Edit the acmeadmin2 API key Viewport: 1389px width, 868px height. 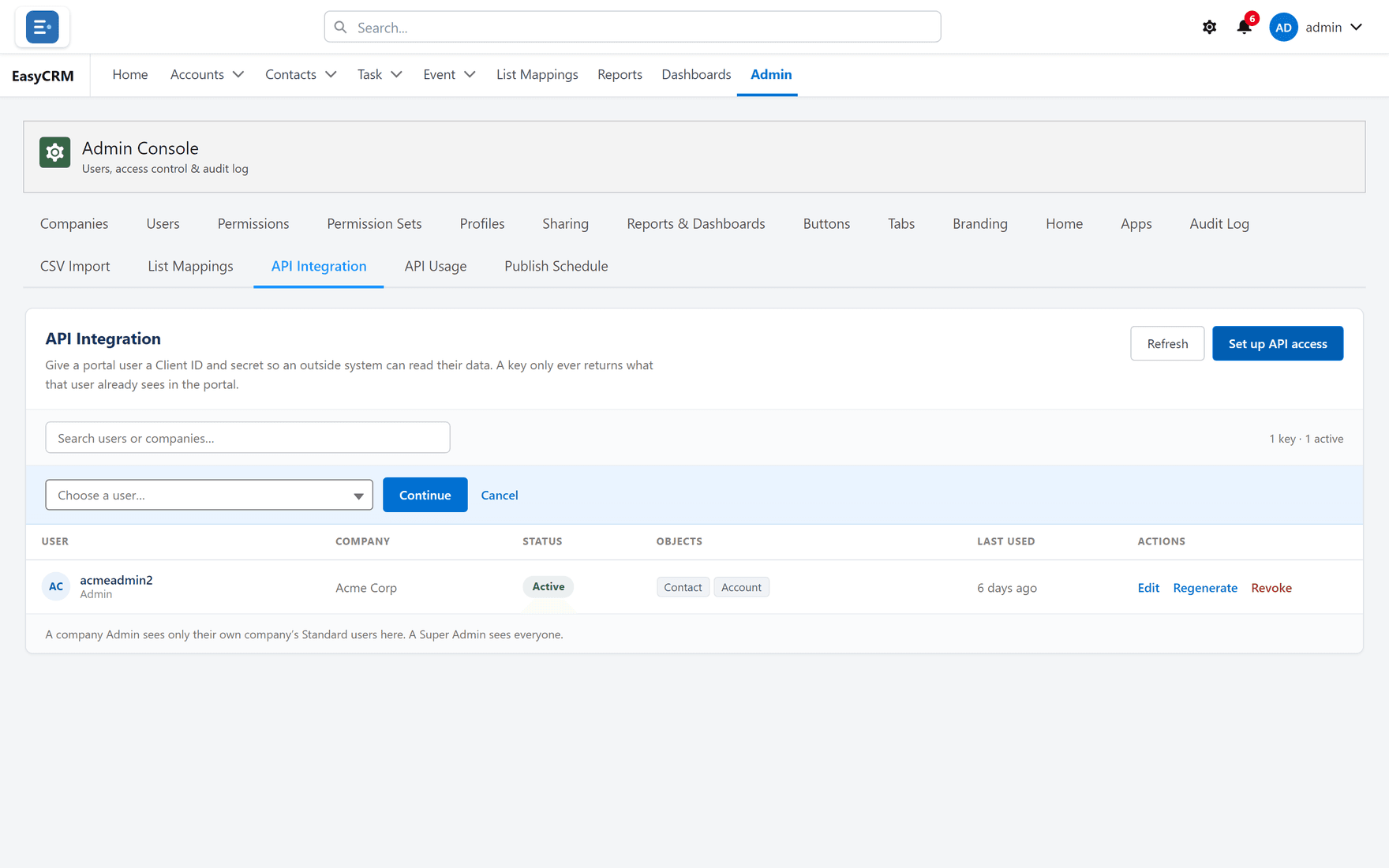1148,588
